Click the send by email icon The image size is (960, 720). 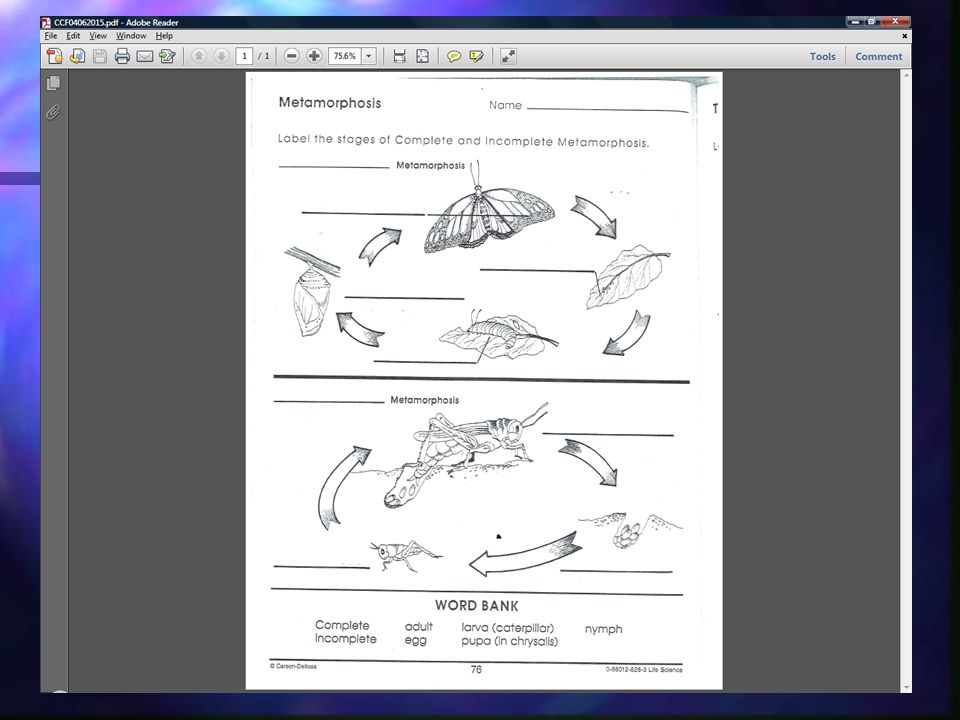[x=145, y=56]
